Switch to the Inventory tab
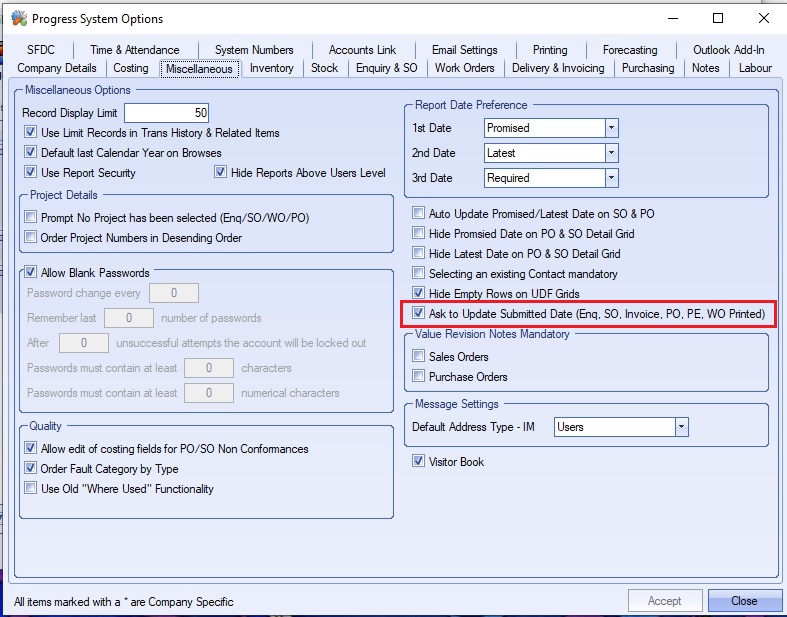 coord(271,68)
